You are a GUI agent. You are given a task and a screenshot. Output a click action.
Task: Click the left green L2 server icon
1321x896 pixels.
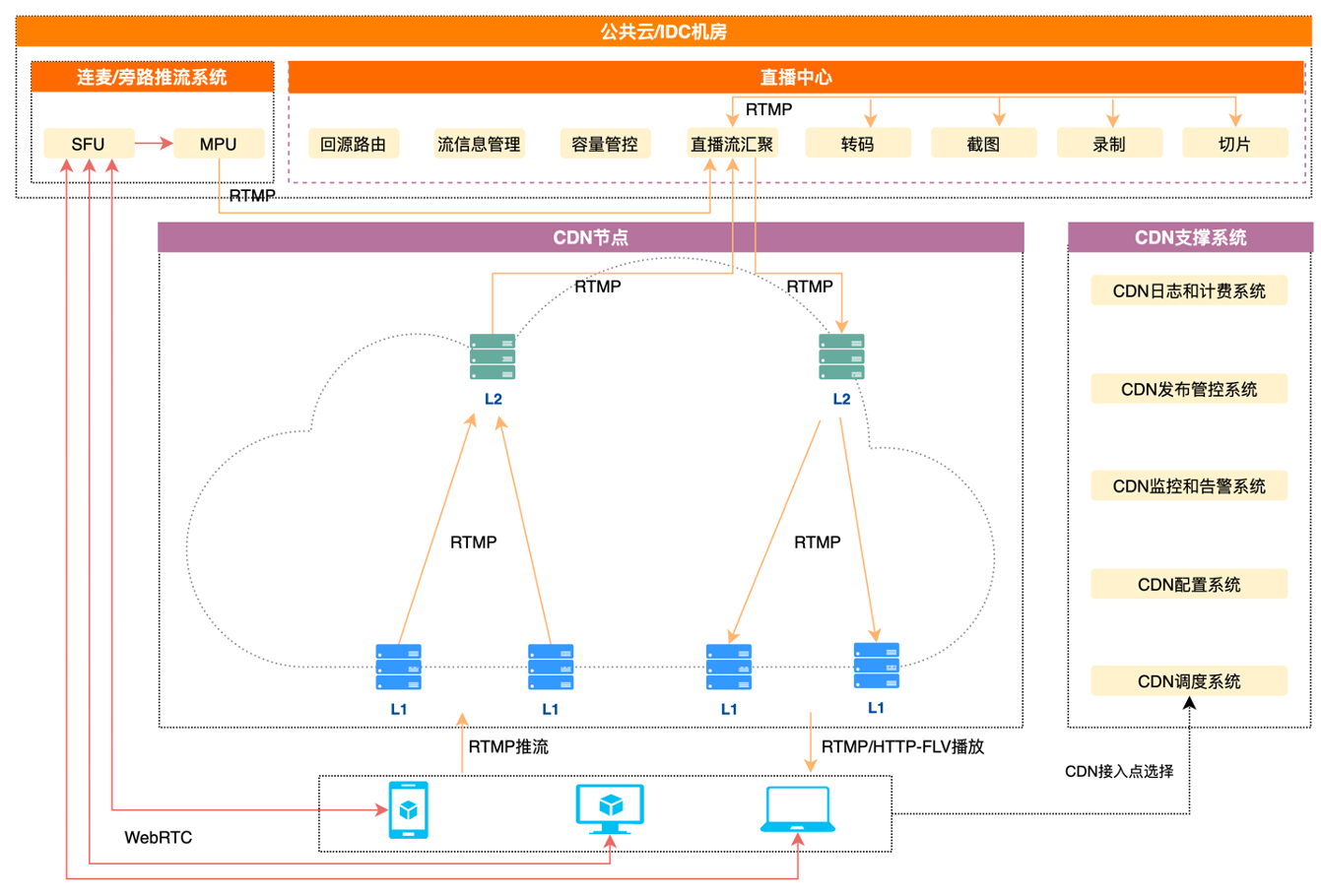click(493, 356)
